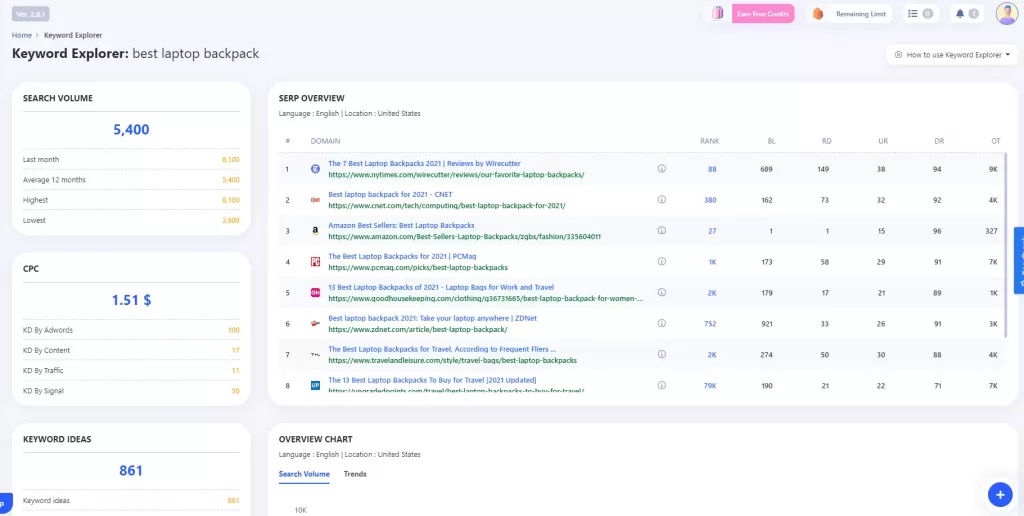
Task: Click the ZDNet favicon
Action: click(x=315, y=323)
